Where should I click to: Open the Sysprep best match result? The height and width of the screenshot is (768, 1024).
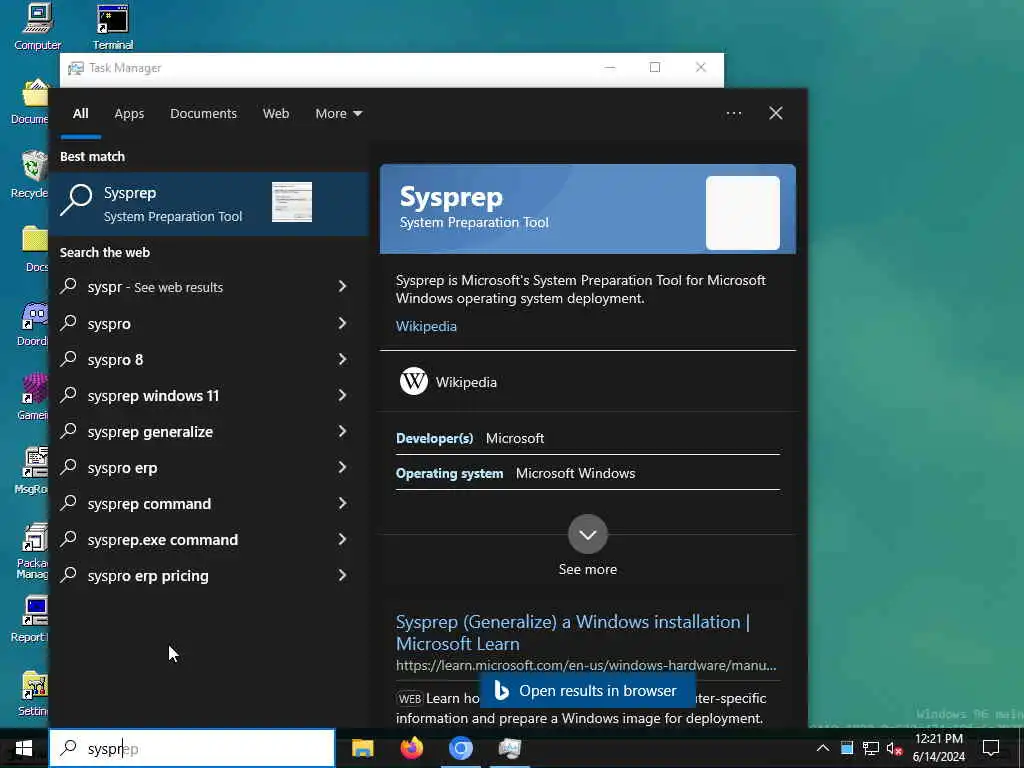pyautogui.click(x=209, y=204)
